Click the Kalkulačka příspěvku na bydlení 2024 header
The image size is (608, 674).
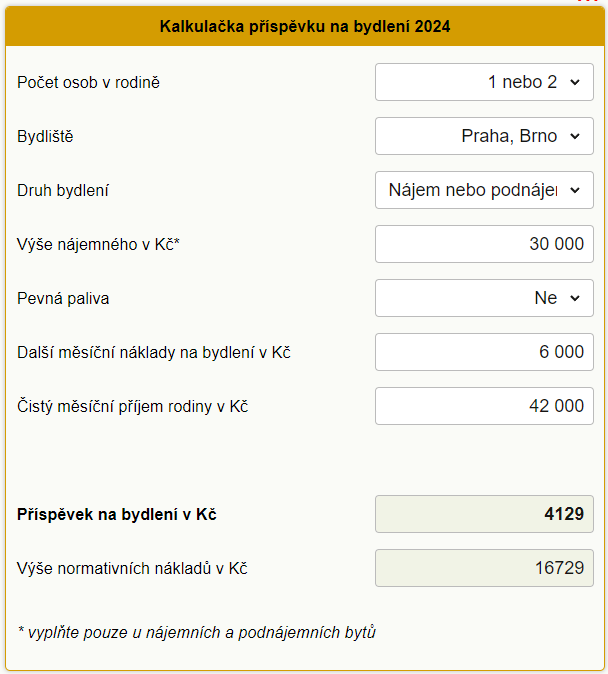[304, 27]
